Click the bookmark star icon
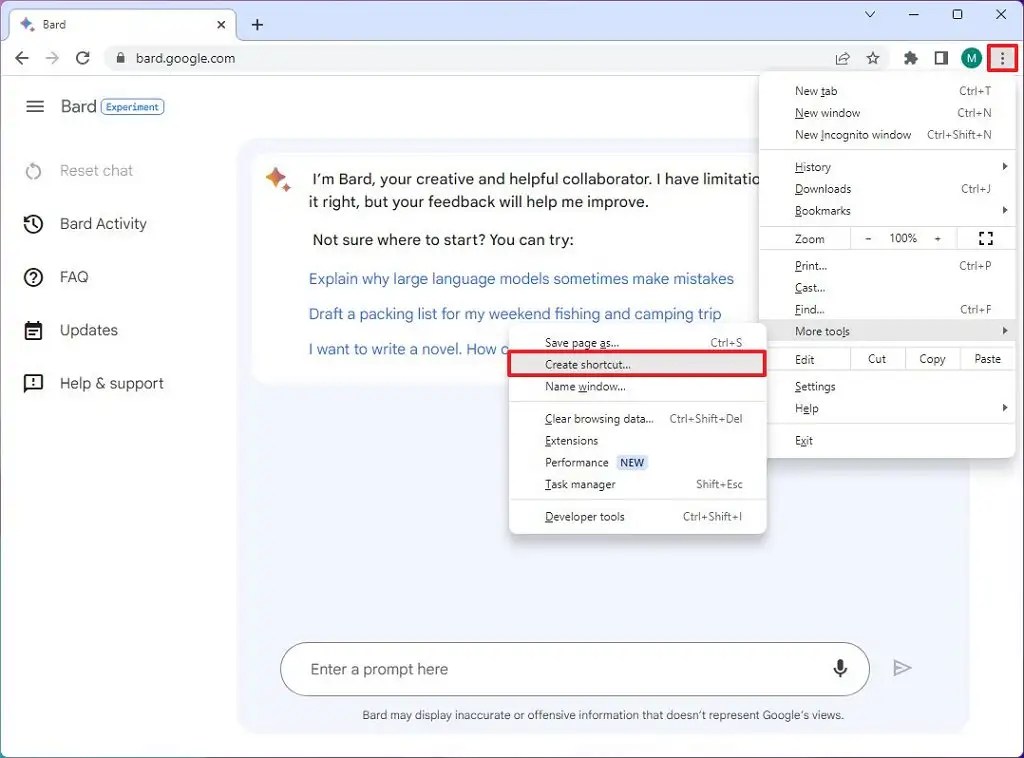The width and height of the screenshot is (1024, 758). pos(873,58)
